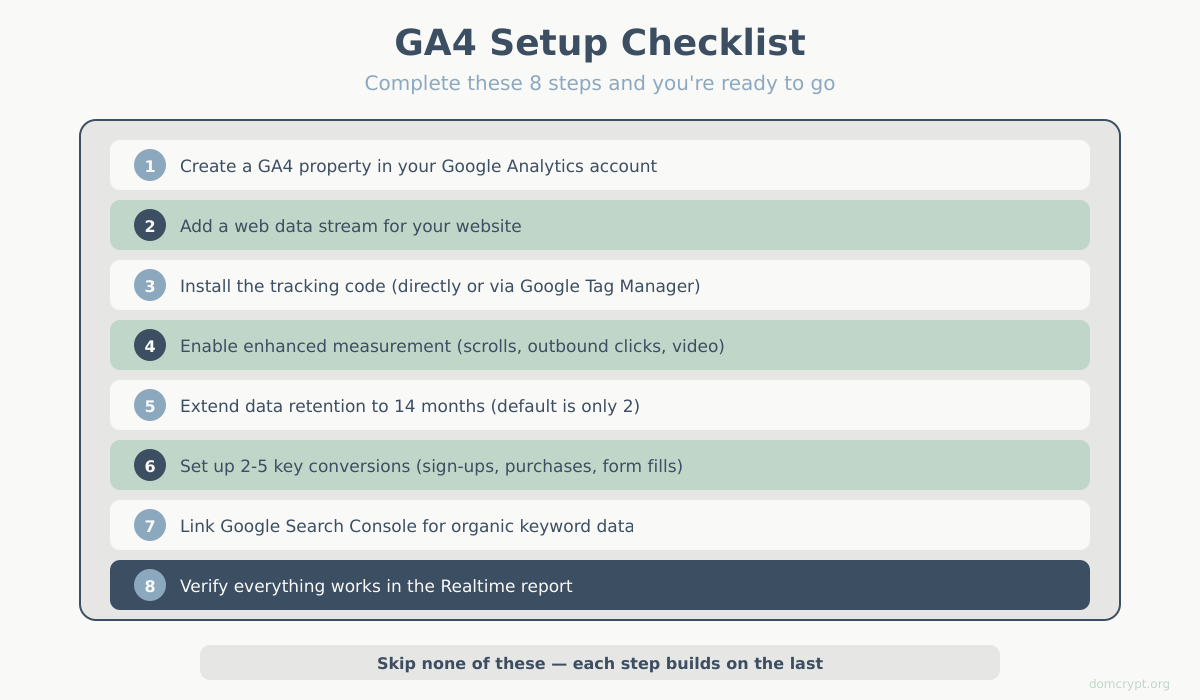Select the number 7 circle badge
The image size is (1200, 700).
(150, 525)
